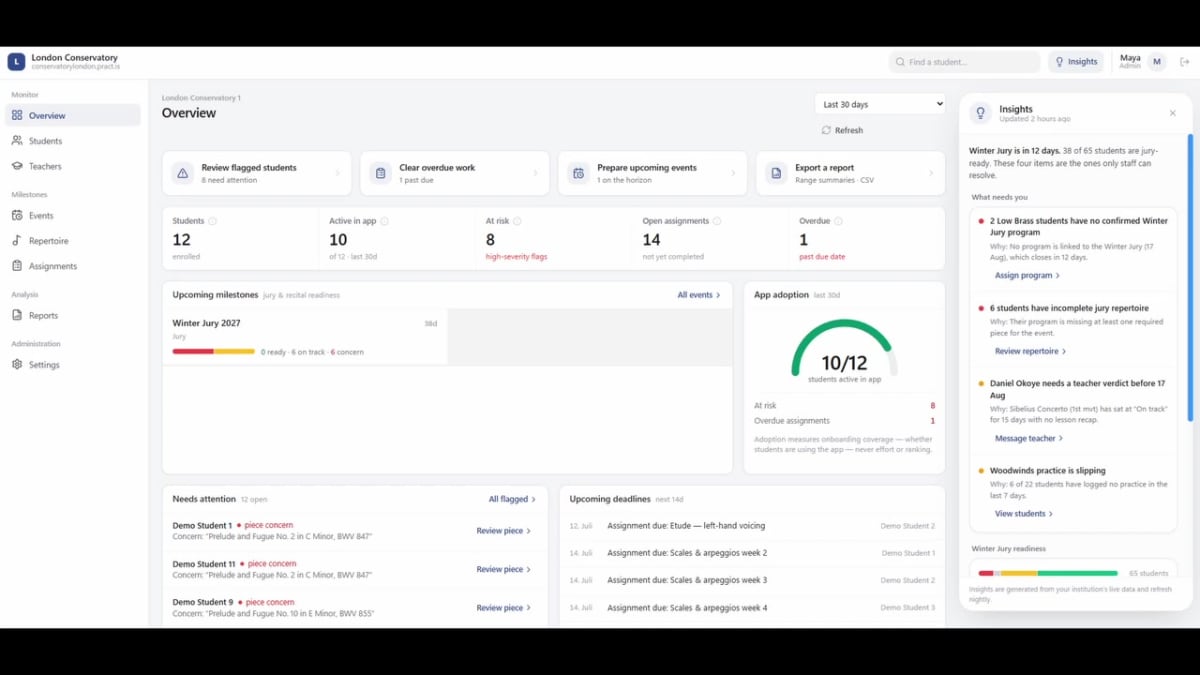Viewport: 1200px width, 675px height.
Task: Click the Winter Jury 2027 readiness bar
Action: (x=214, y=351)
